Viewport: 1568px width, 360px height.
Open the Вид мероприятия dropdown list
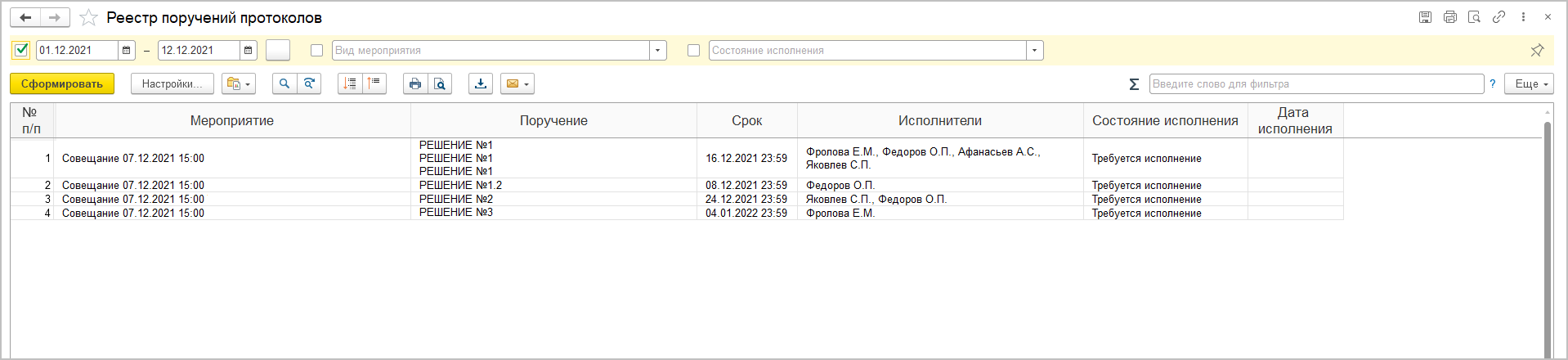(658, 51)
